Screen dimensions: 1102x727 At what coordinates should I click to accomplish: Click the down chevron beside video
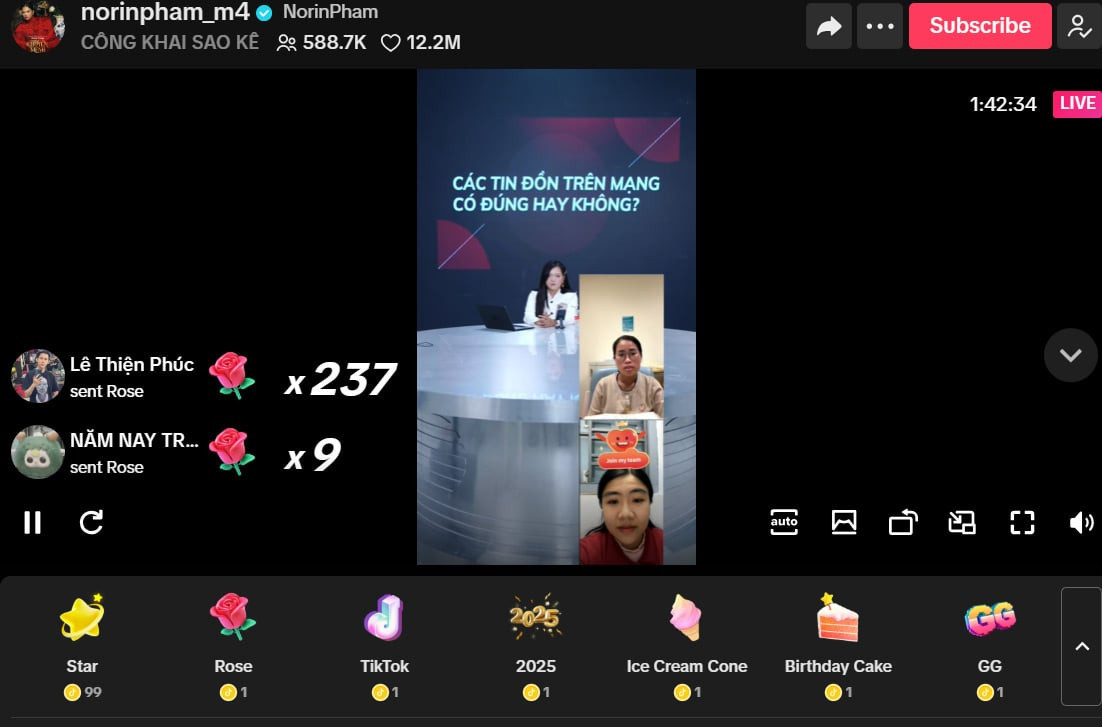(1070, 355)
